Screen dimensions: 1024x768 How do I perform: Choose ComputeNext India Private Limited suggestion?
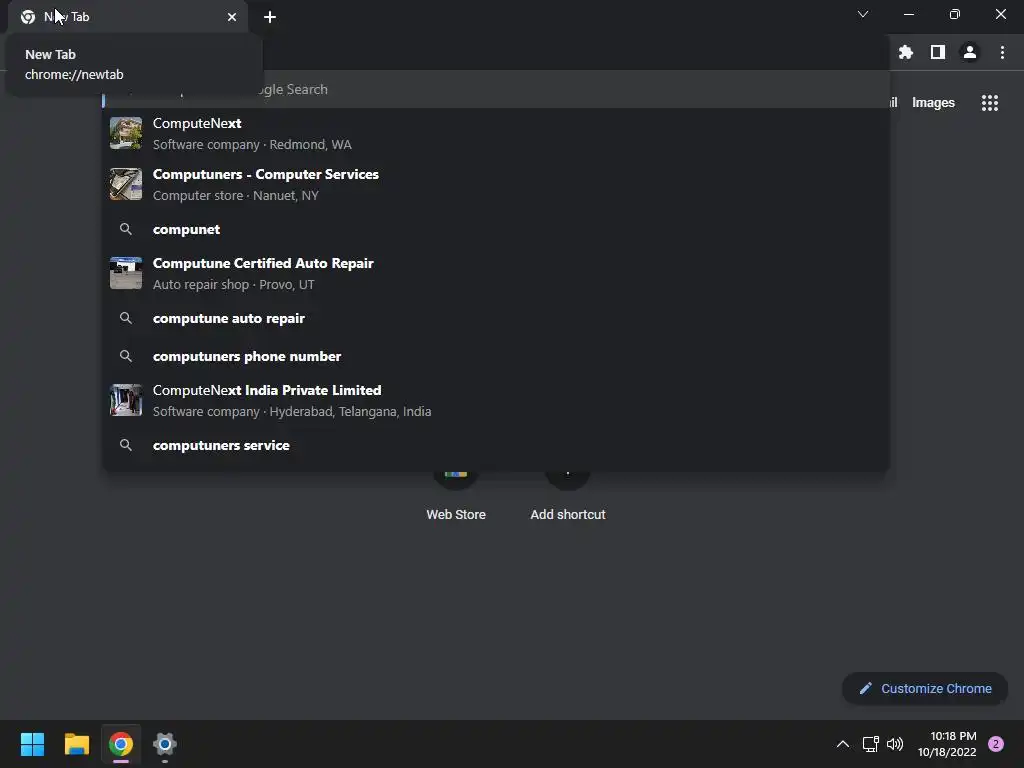[x=496, y=400]
